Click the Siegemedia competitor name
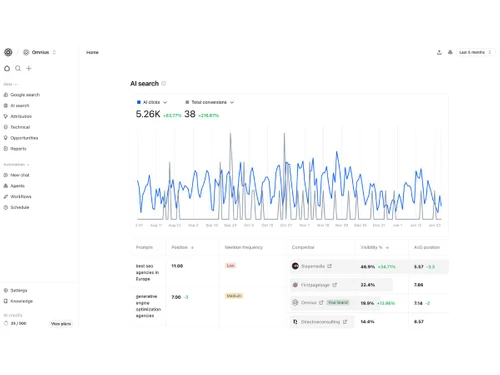 coord(313,266)
